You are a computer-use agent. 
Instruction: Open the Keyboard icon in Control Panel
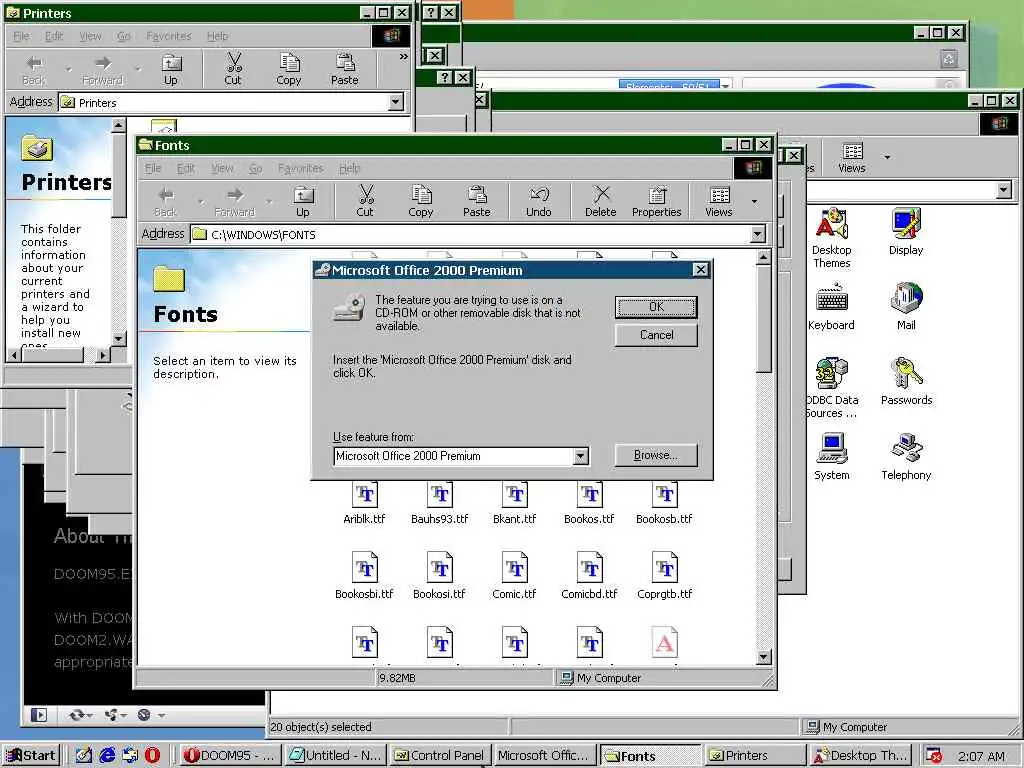click(x=831, y=306)
